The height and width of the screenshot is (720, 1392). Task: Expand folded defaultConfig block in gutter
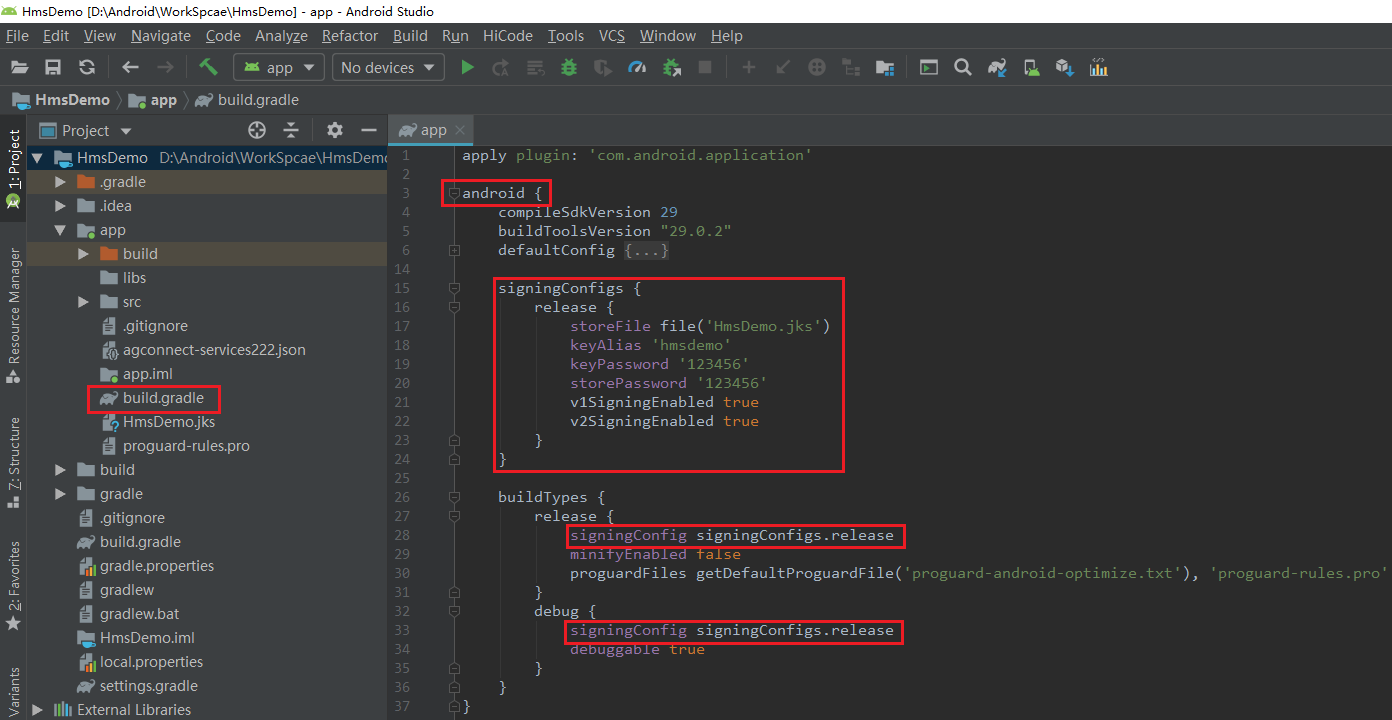point(454,250)
